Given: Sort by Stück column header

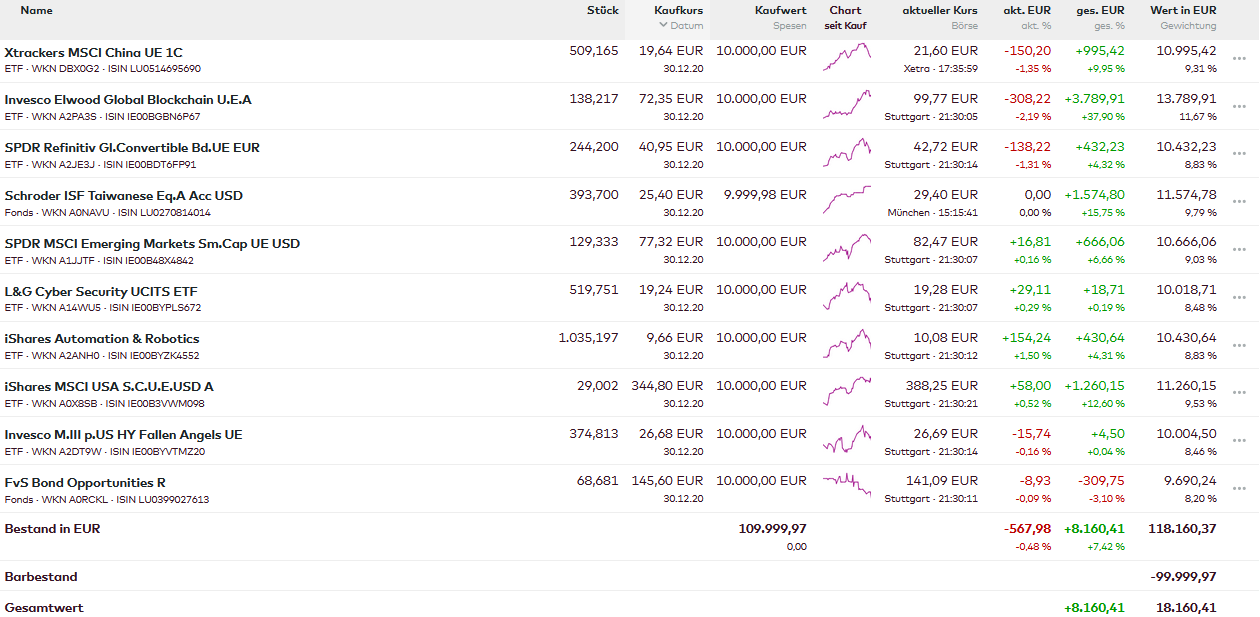Looking at the screenshot, I should pos(602,10).
